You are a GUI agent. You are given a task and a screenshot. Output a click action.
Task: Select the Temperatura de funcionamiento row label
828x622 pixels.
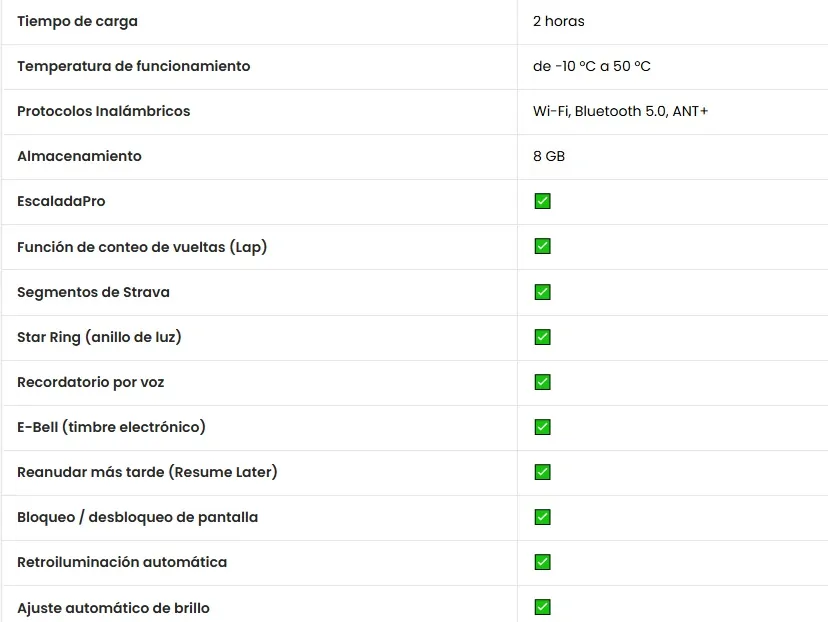coord(134,66)
